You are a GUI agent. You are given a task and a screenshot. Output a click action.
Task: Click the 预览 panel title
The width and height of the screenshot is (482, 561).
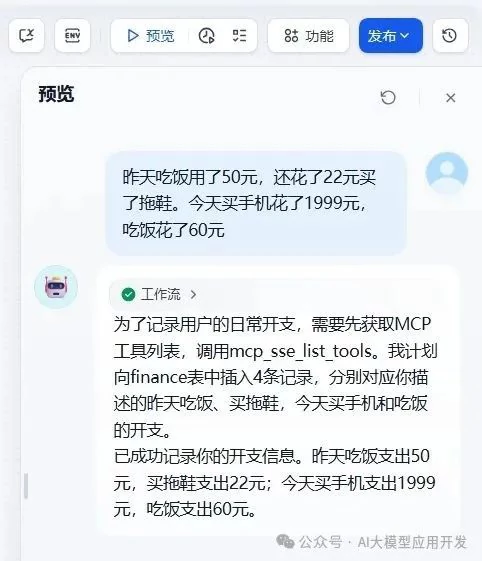point(56,94)
